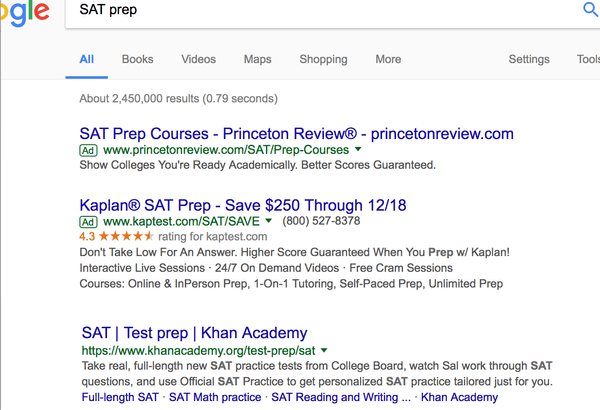Click the Ad badge beside kaptest.com URL
Viewport: 600px width, 410px height.
(x=88, y=222)
